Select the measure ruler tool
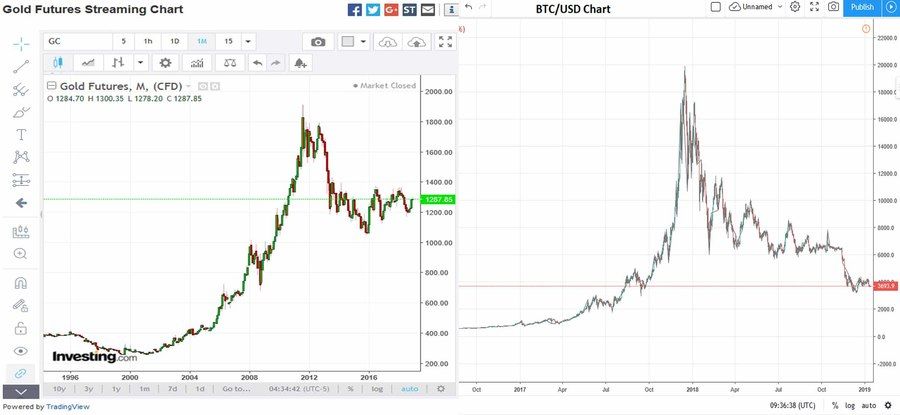 click(x=21, y=231)
